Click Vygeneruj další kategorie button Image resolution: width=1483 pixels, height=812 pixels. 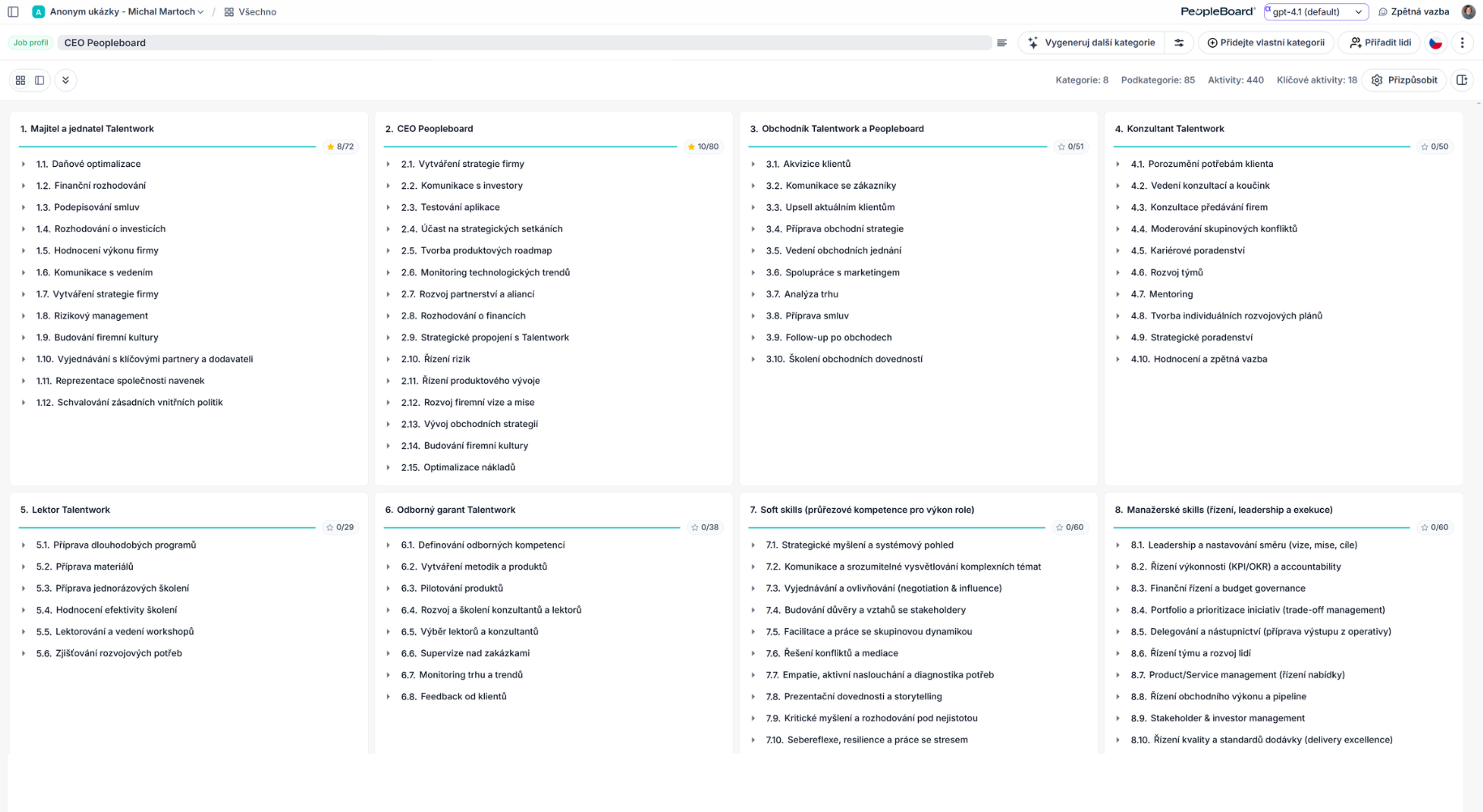click(x=1091, y=43)
